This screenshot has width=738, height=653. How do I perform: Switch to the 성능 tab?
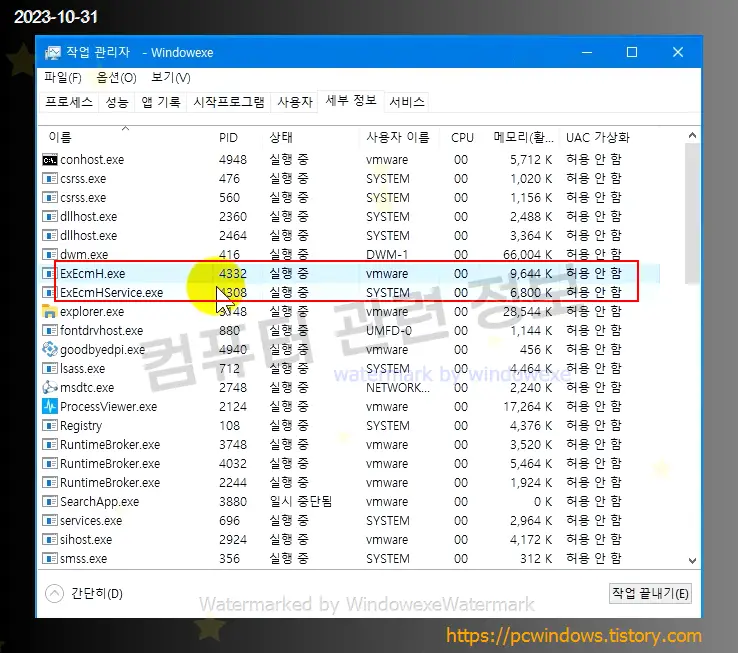click(117, 102)
